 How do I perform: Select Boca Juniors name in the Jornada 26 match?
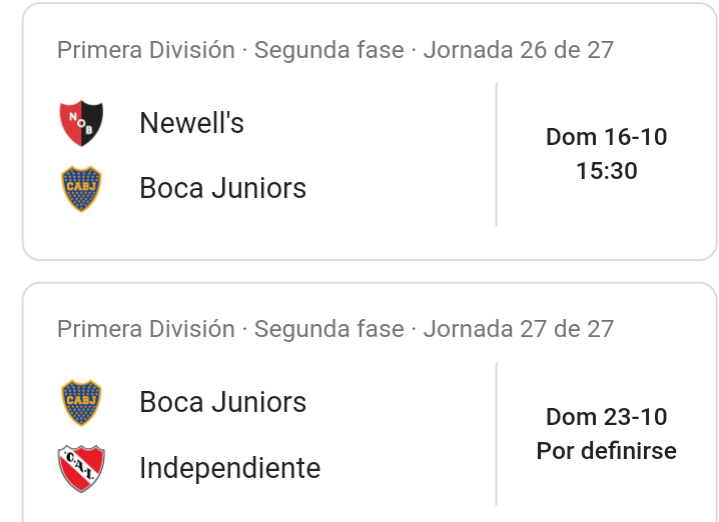(223, 188)
